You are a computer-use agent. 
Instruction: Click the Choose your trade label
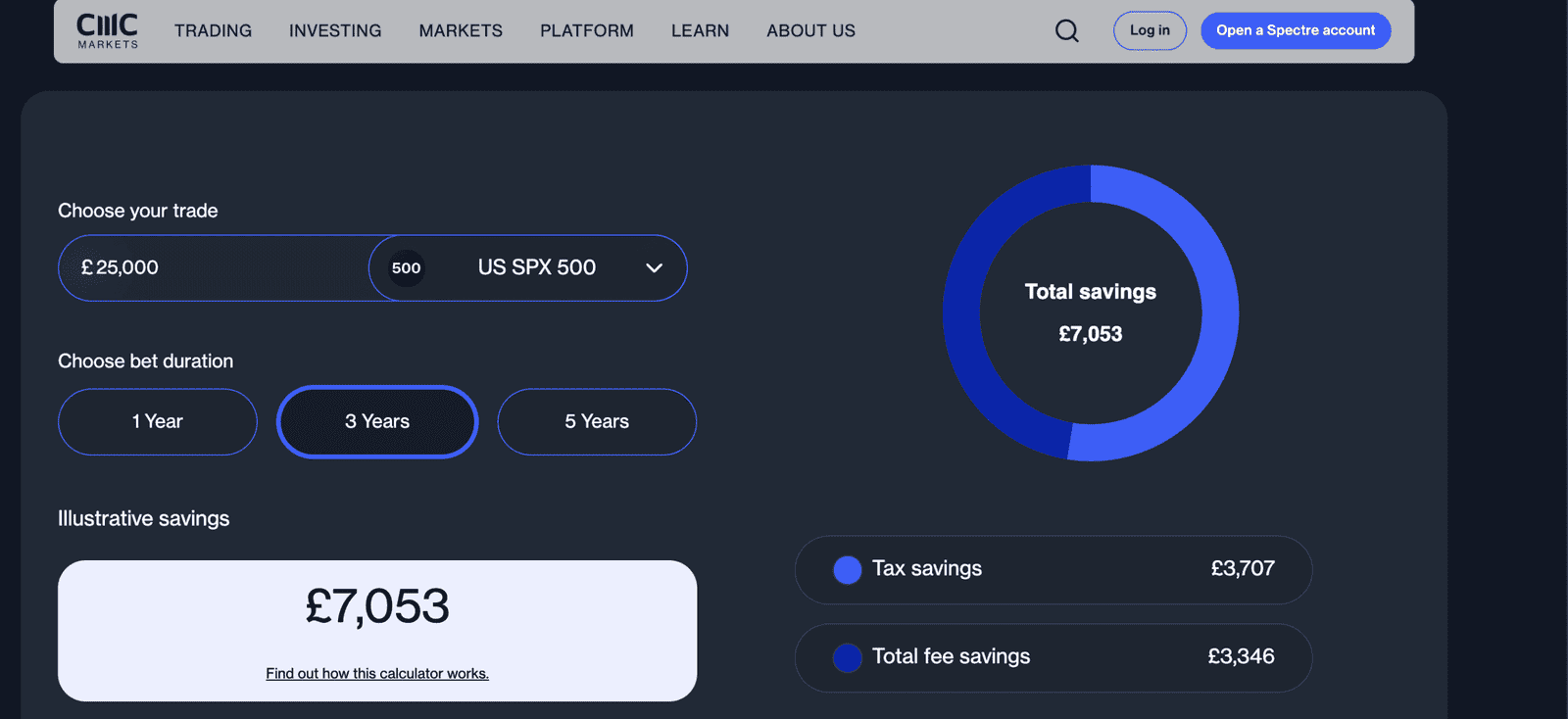[x=138, y=211]
